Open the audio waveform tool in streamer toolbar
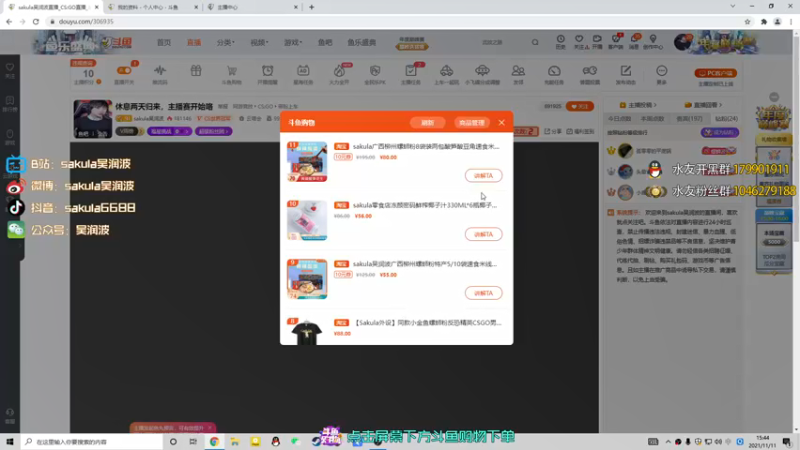The image size is (800, 450). (x=160, y=73)
